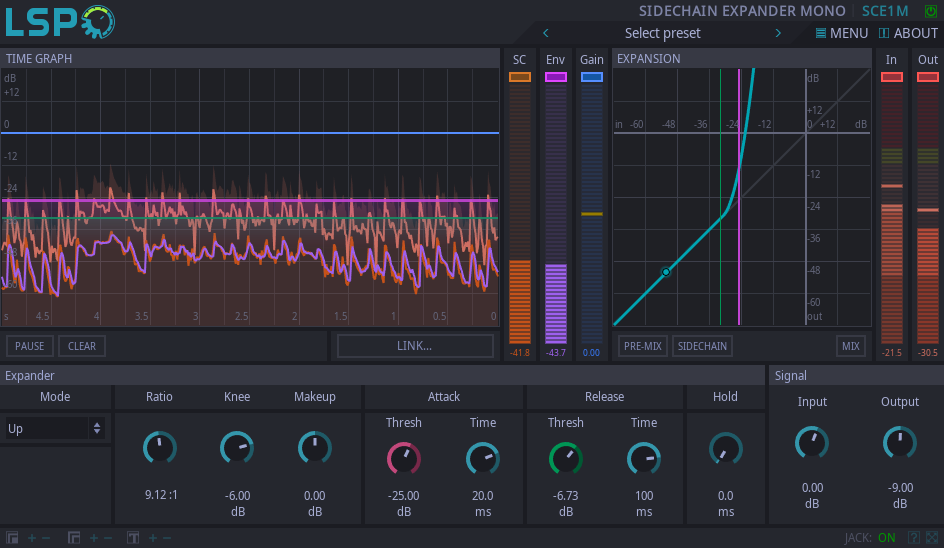Click the 9.12 :1 ratio value
Screen dimensions: 944x548
coord(161,495)
